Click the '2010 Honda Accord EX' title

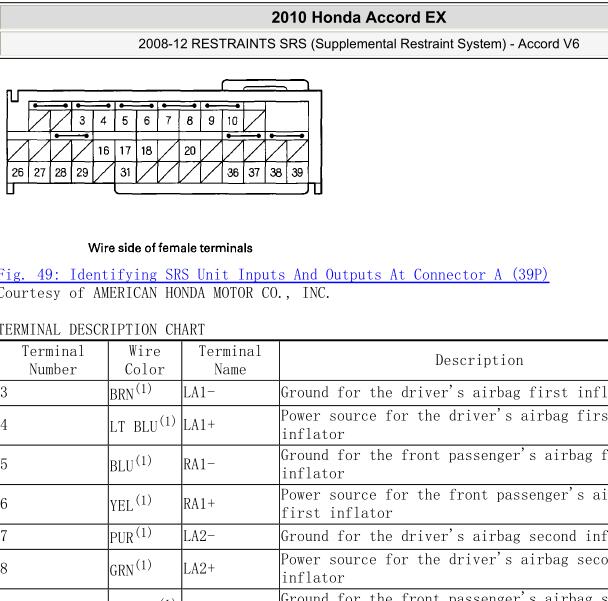click(x=359, y=17)
